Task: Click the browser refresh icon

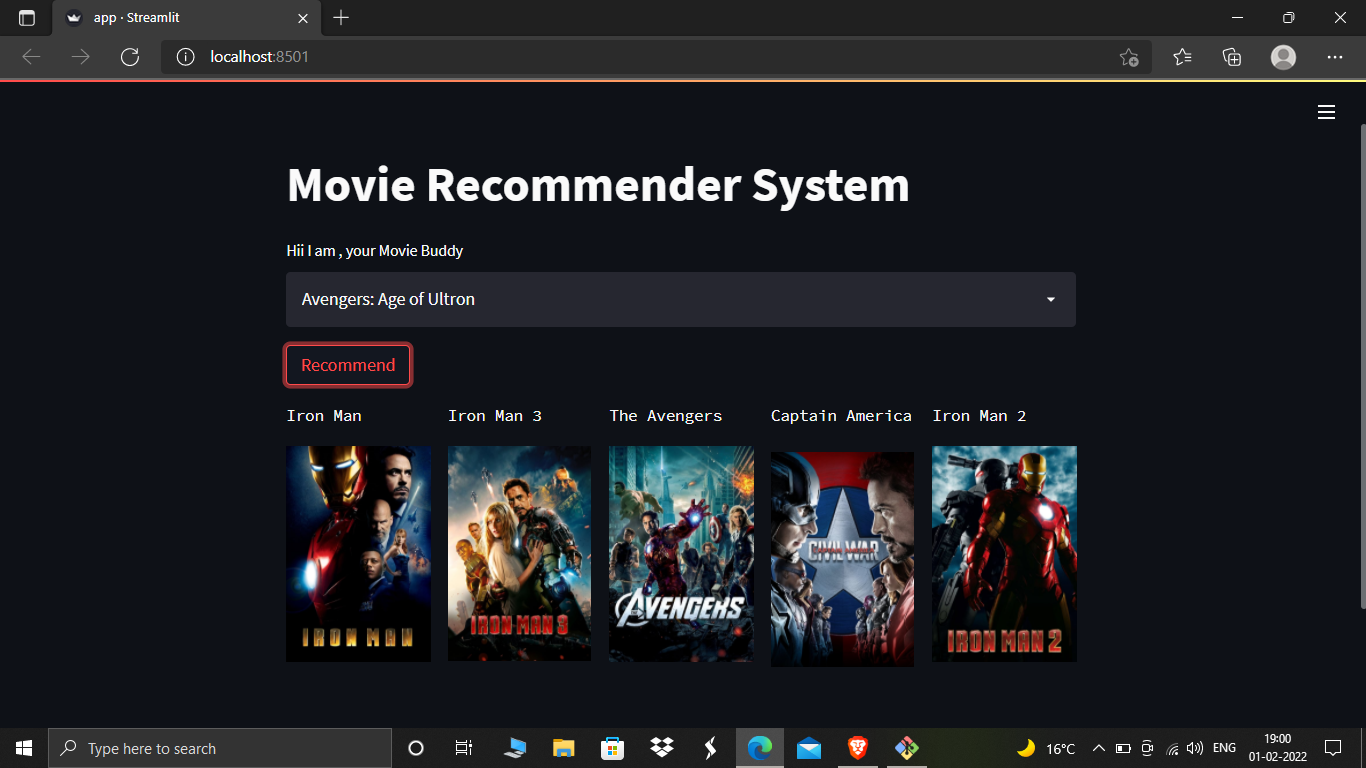Action: (130, 57)
